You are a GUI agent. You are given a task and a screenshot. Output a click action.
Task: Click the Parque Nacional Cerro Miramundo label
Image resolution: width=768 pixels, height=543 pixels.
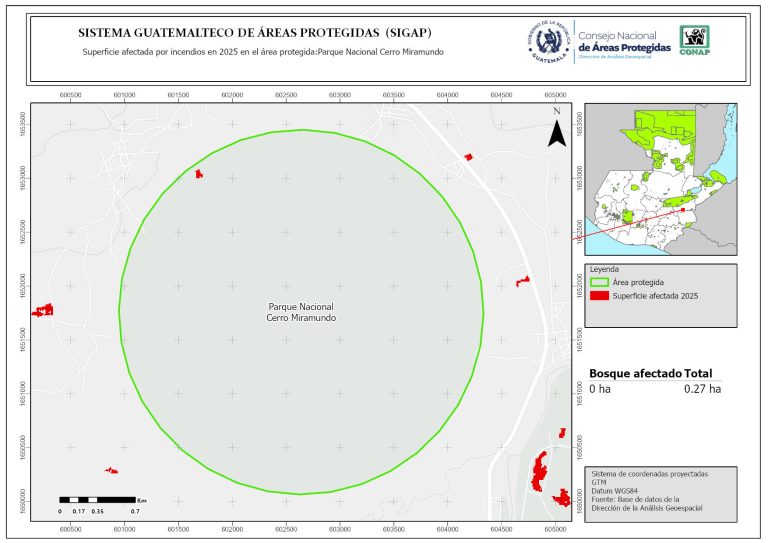click(302, 311)
